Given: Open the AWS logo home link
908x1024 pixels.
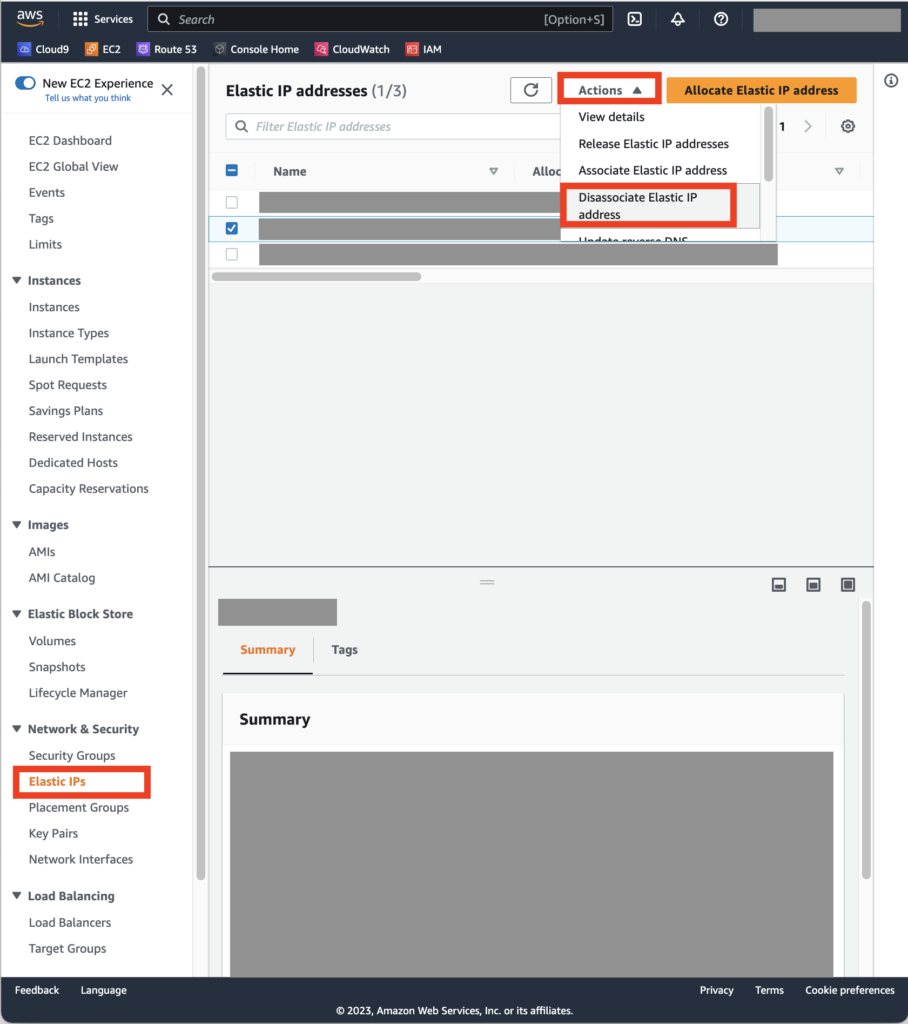Looking at the screenshot, I should point(30,18).
